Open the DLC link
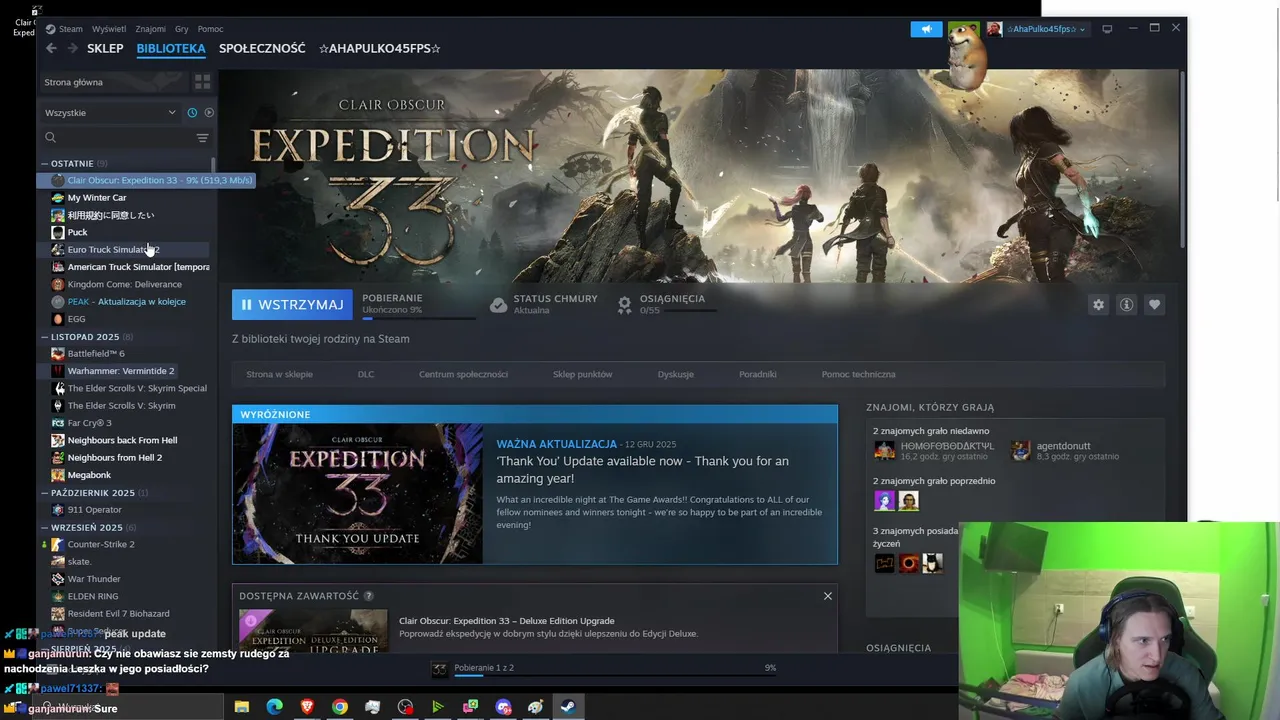Screen dimensions: 1280x720 click(366, 374)
